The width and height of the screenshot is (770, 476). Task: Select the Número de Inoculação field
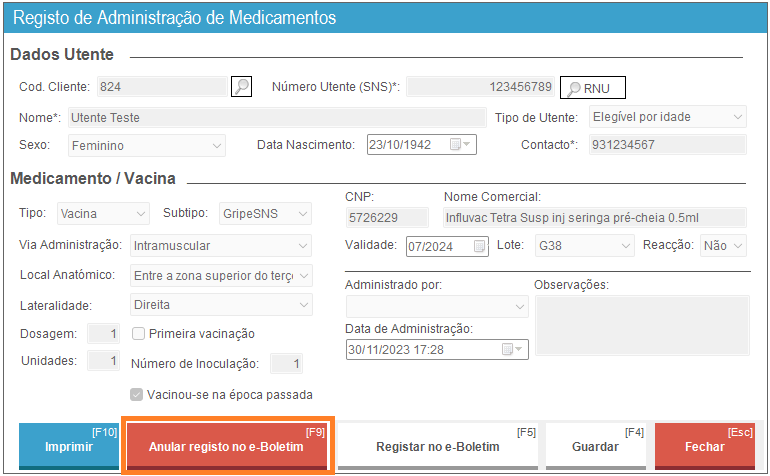[286, 364]
